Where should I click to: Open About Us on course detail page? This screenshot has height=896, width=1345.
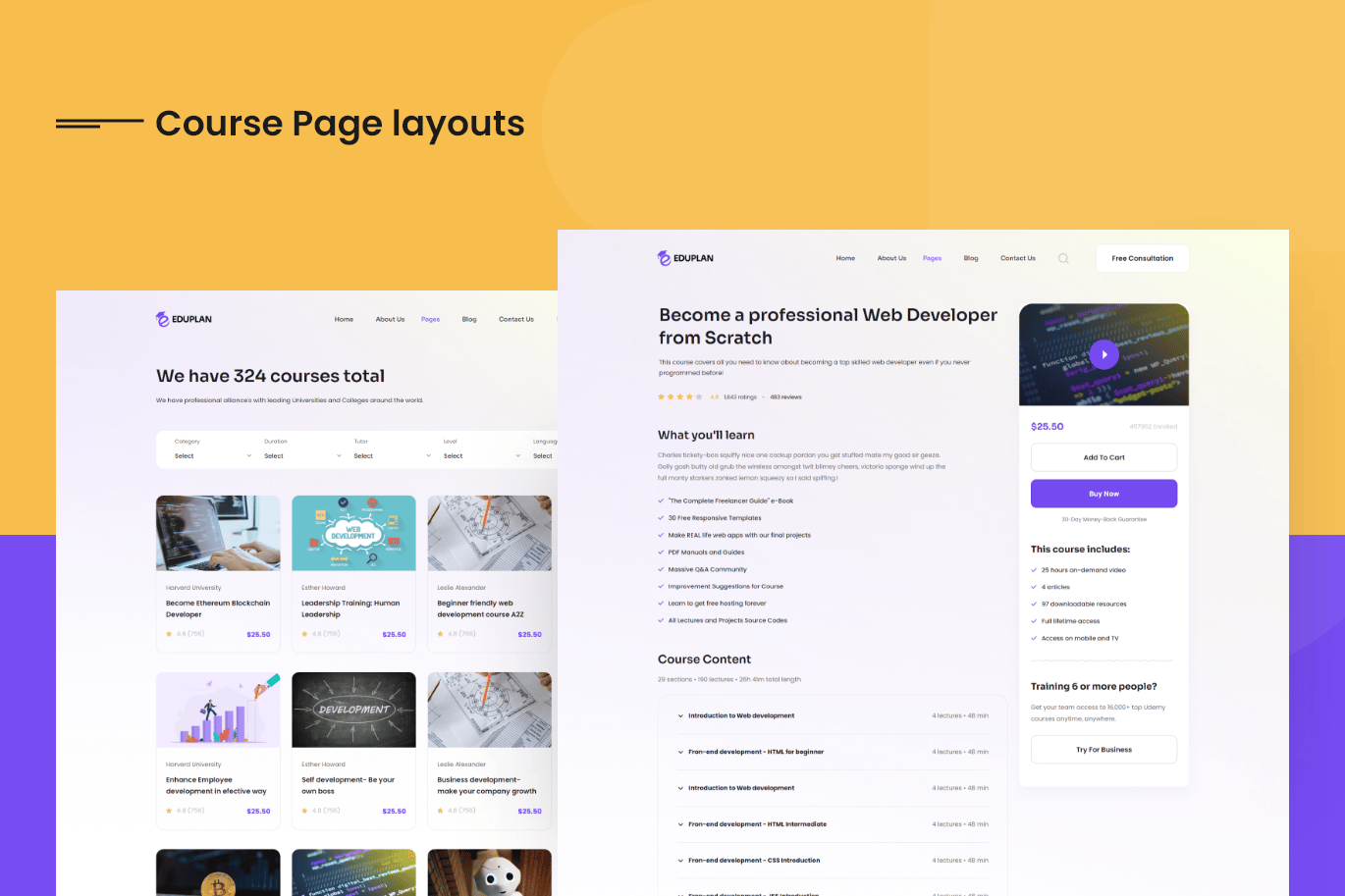pos(891,258)
